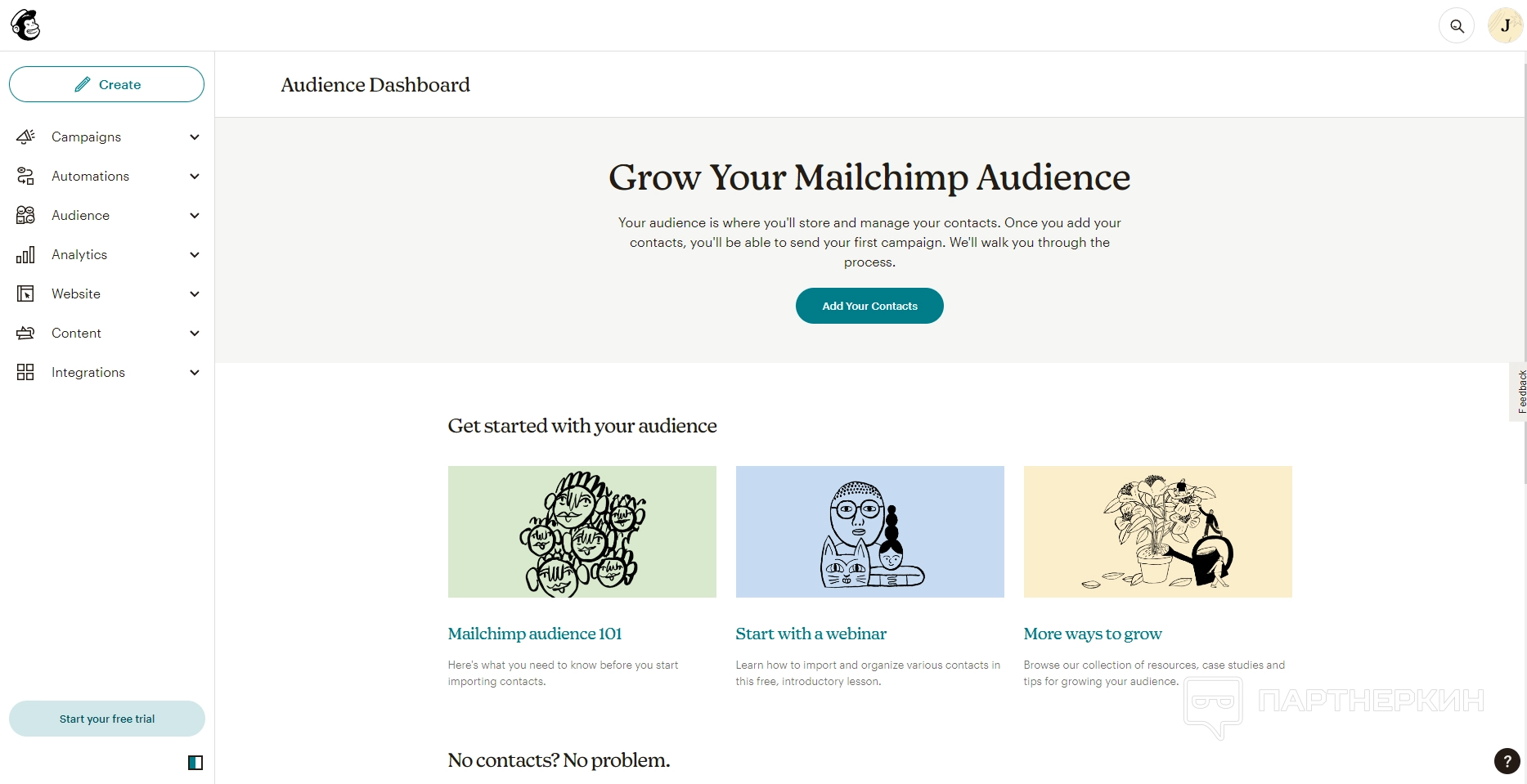Expand the Audience menu chevron
The height and width of the screenshot is (784, 1527).
click(x=195, y=215)
